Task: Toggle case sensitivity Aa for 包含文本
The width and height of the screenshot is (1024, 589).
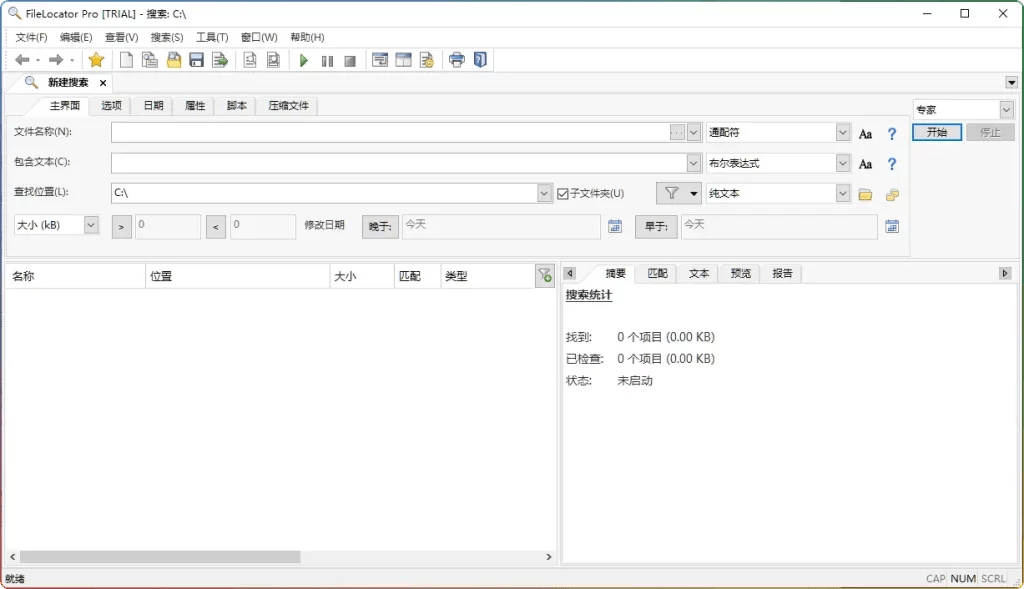Action: (x=865, y=162)
